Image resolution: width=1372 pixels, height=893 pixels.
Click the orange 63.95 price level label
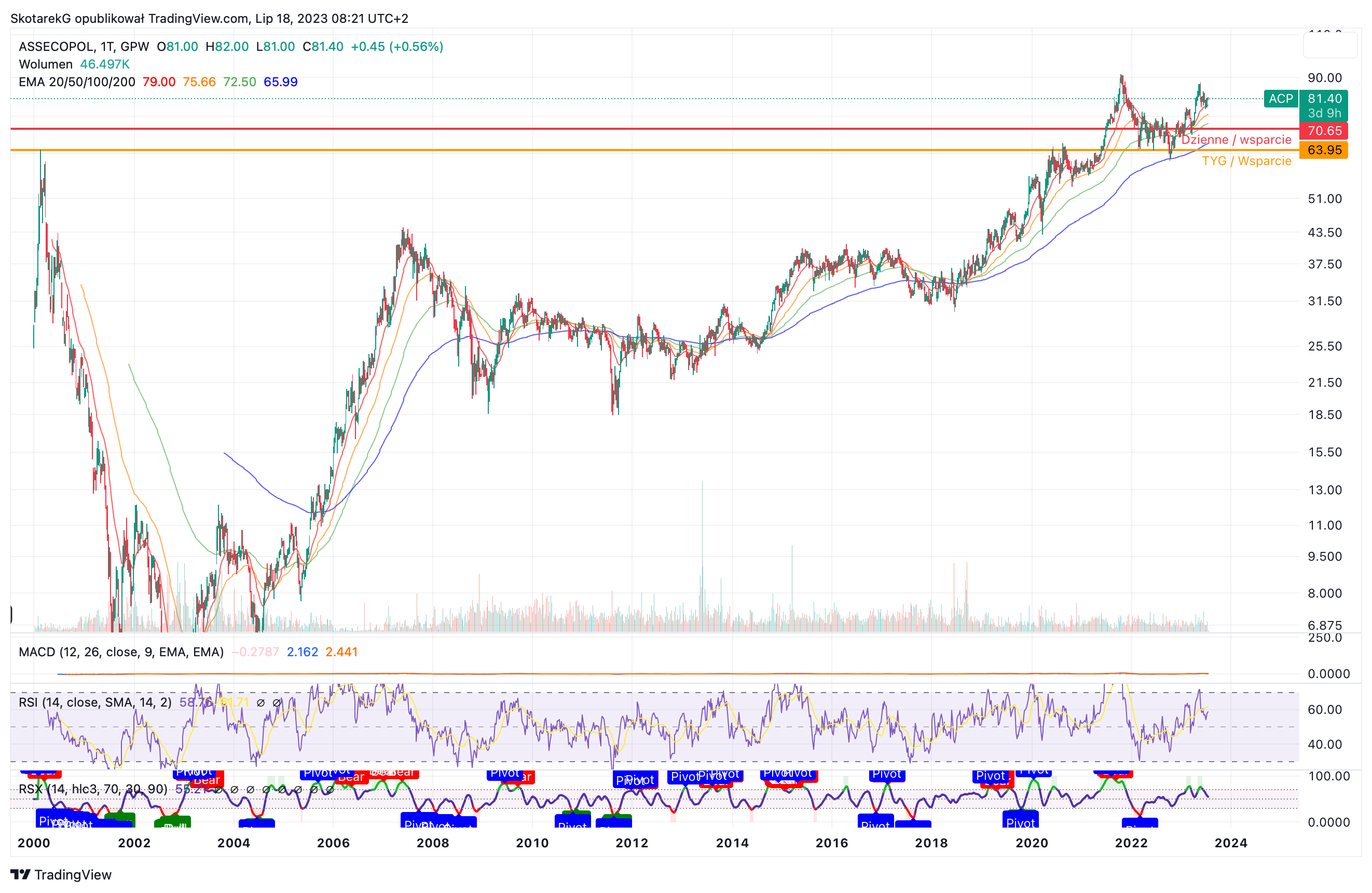coord(1324,150)
